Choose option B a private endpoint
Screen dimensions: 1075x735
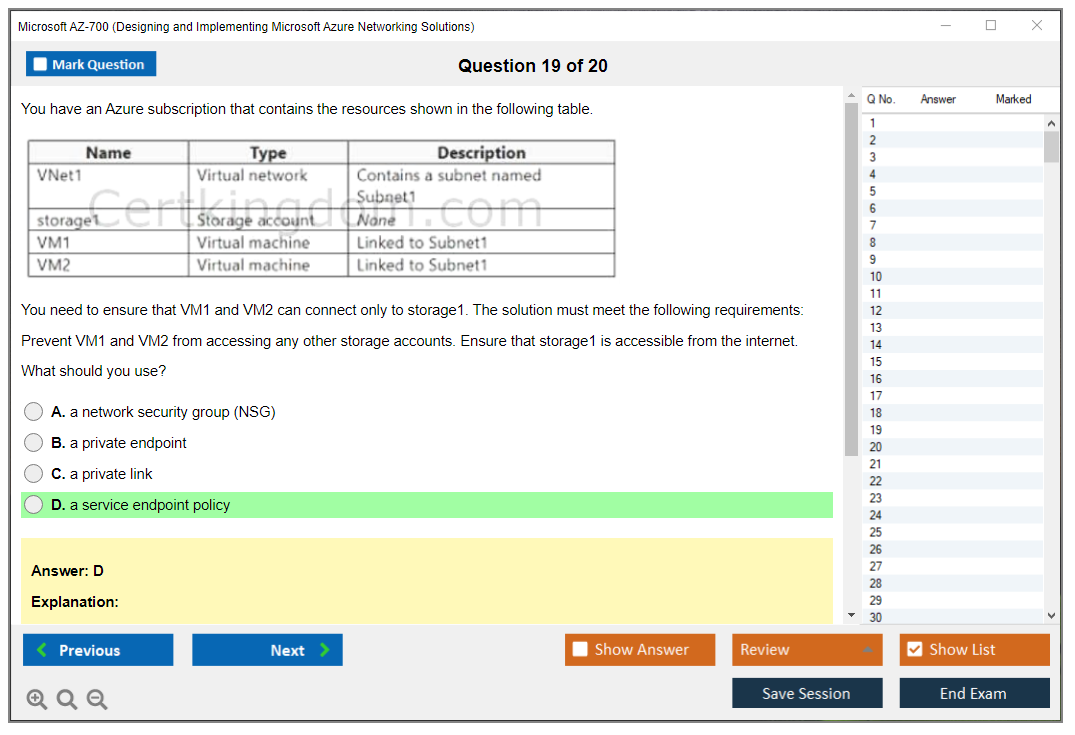point(34,443)
